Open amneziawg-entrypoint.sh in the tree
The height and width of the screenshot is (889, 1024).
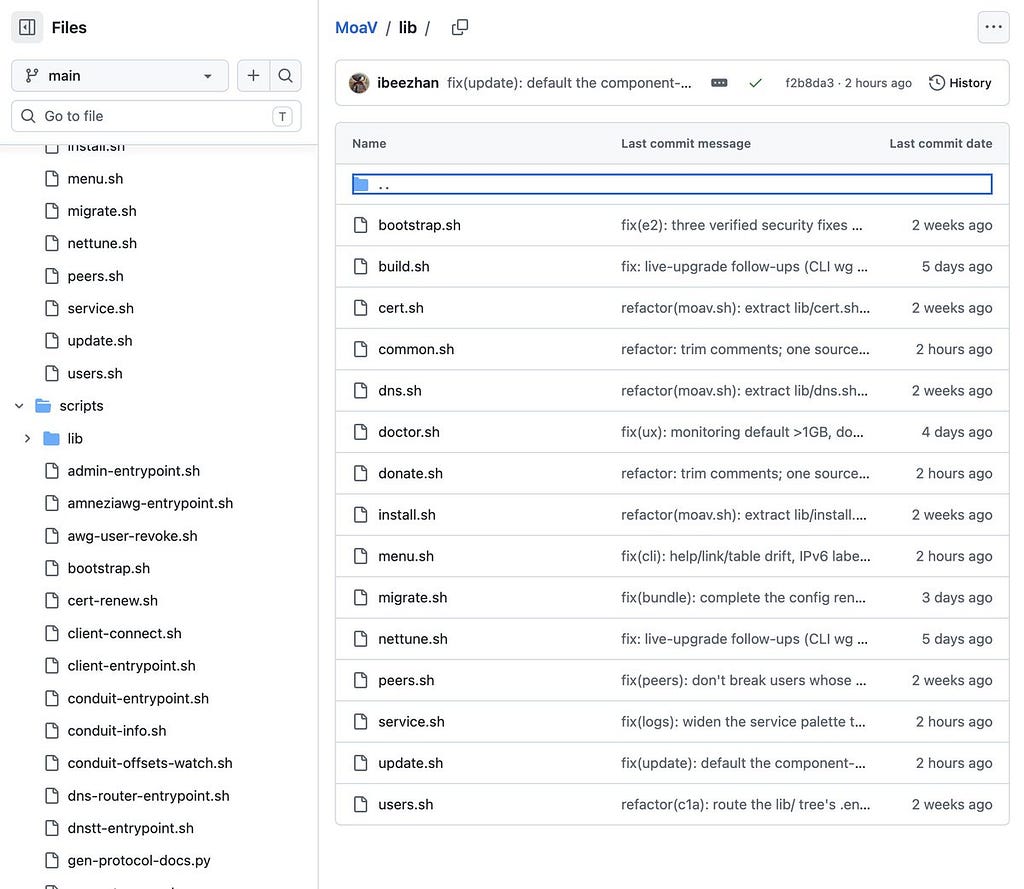(150, 504)
